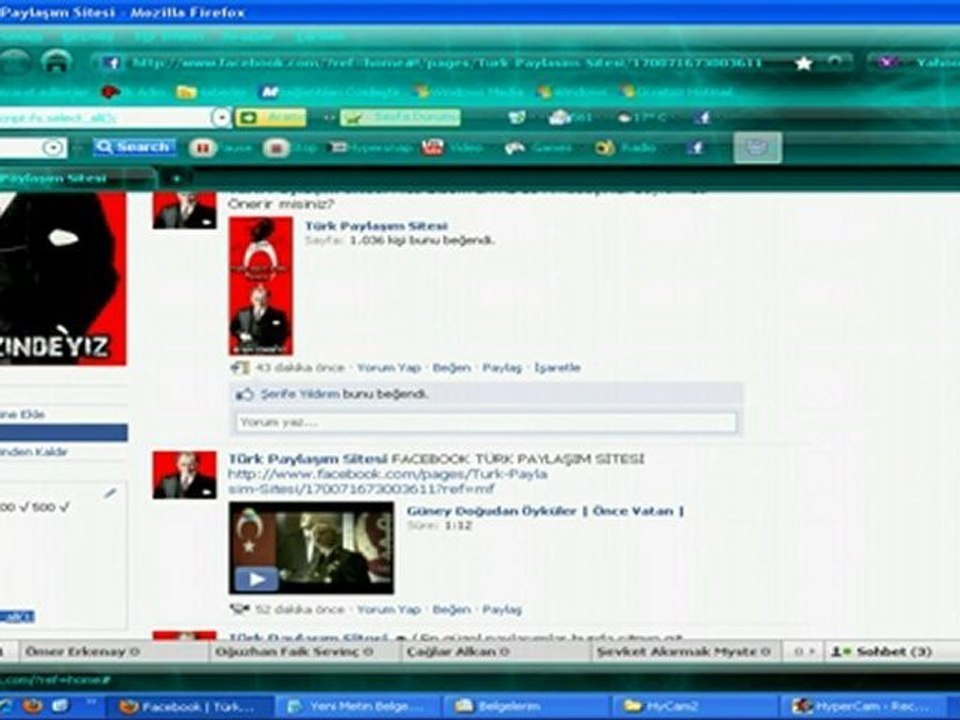
Task: Click the red Stop icon on toolbar
Action: click(x=276, y=148)
